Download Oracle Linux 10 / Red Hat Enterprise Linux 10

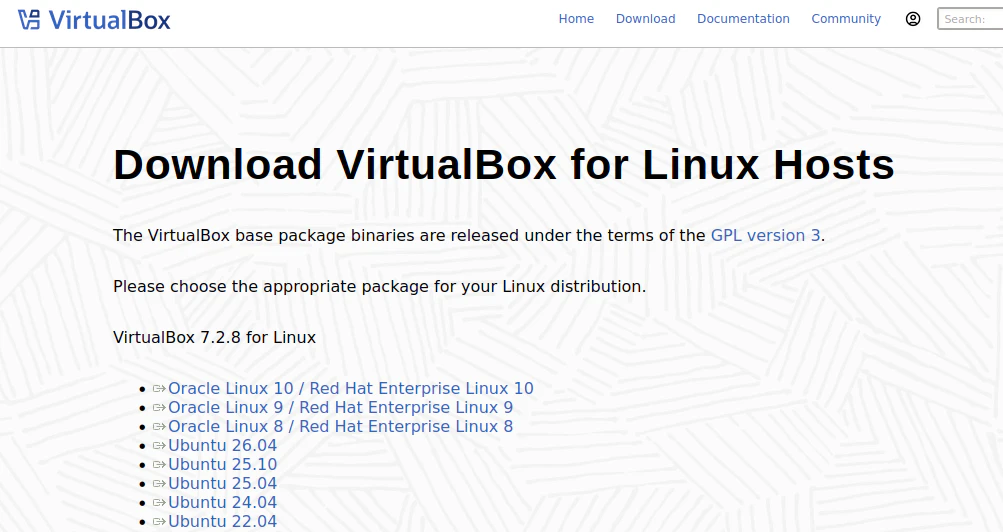(x=351, y=389)
